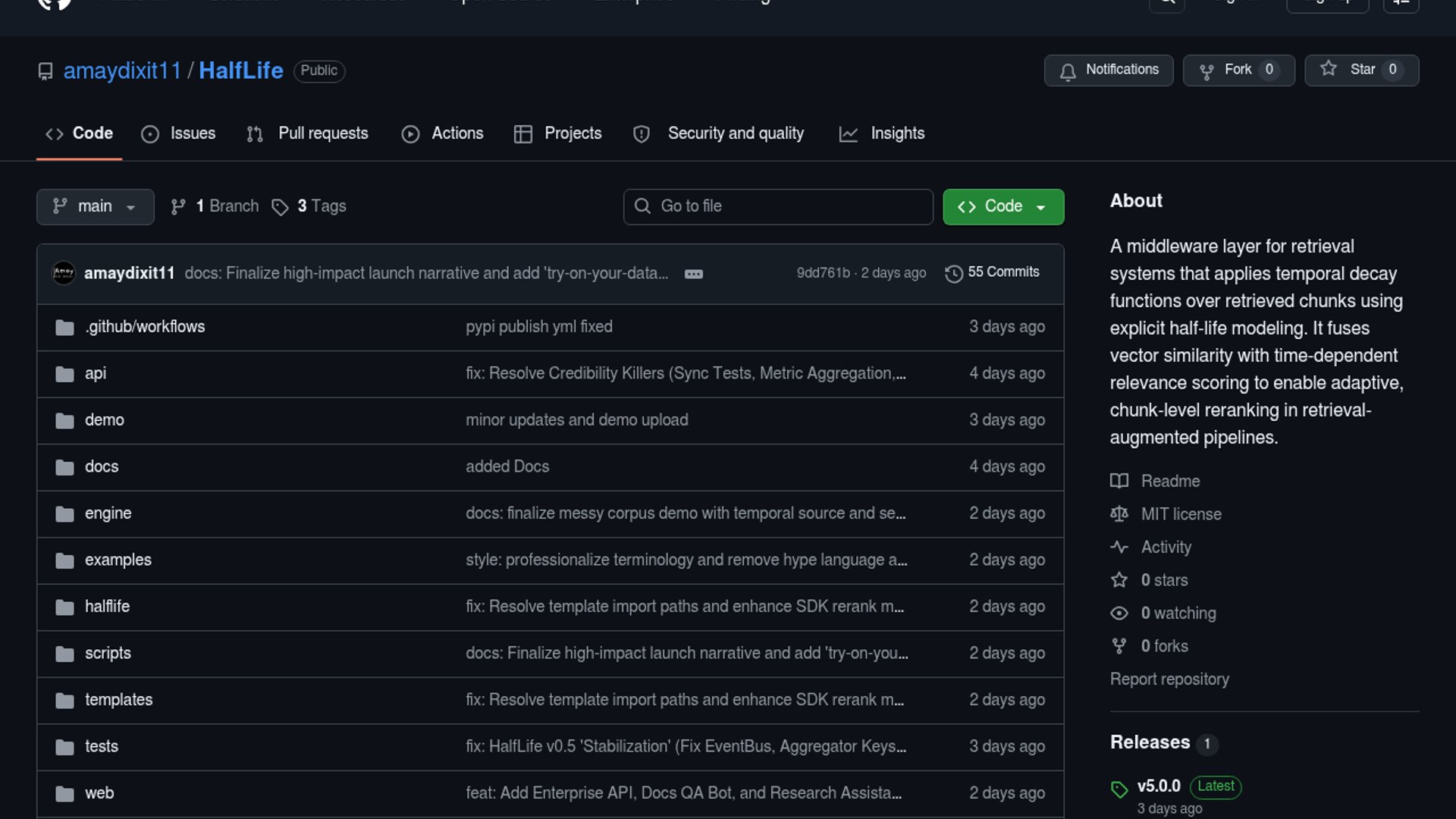Image resolution: width=1456 pixels, height=819 pixels.
Task: Fork the HalfLife repository
Action: click(1238, 70)
